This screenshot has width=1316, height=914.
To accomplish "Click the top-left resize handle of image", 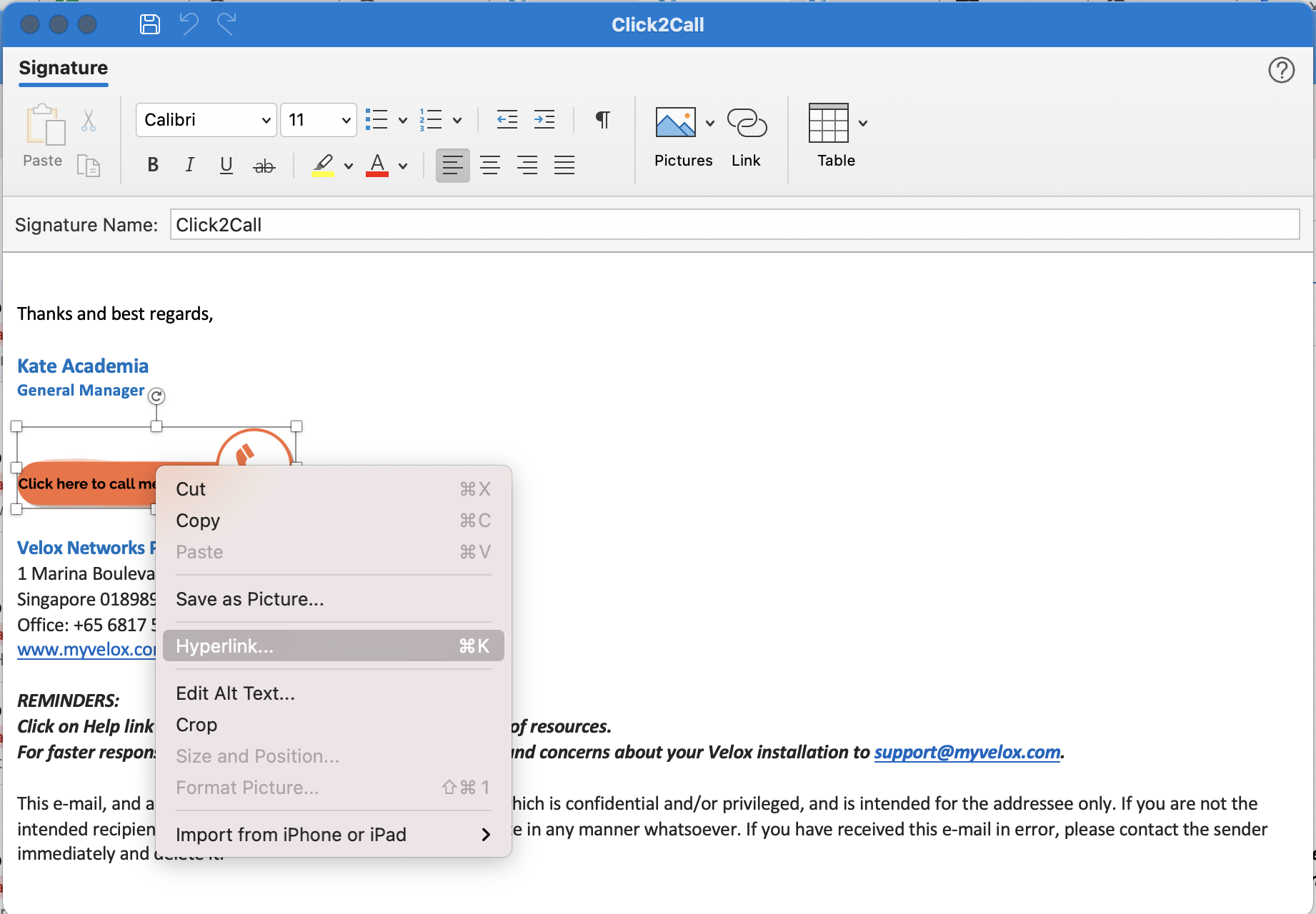I will click(x=16, y=426).
